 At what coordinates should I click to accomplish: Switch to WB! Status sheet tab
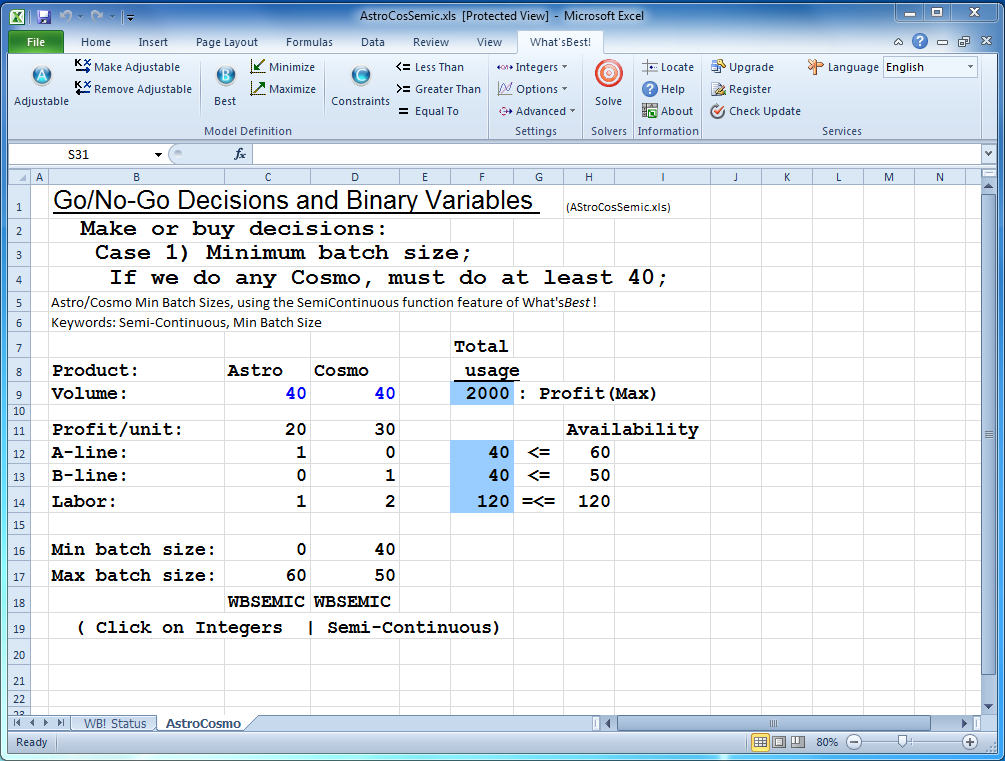click(x=114, y=723)
